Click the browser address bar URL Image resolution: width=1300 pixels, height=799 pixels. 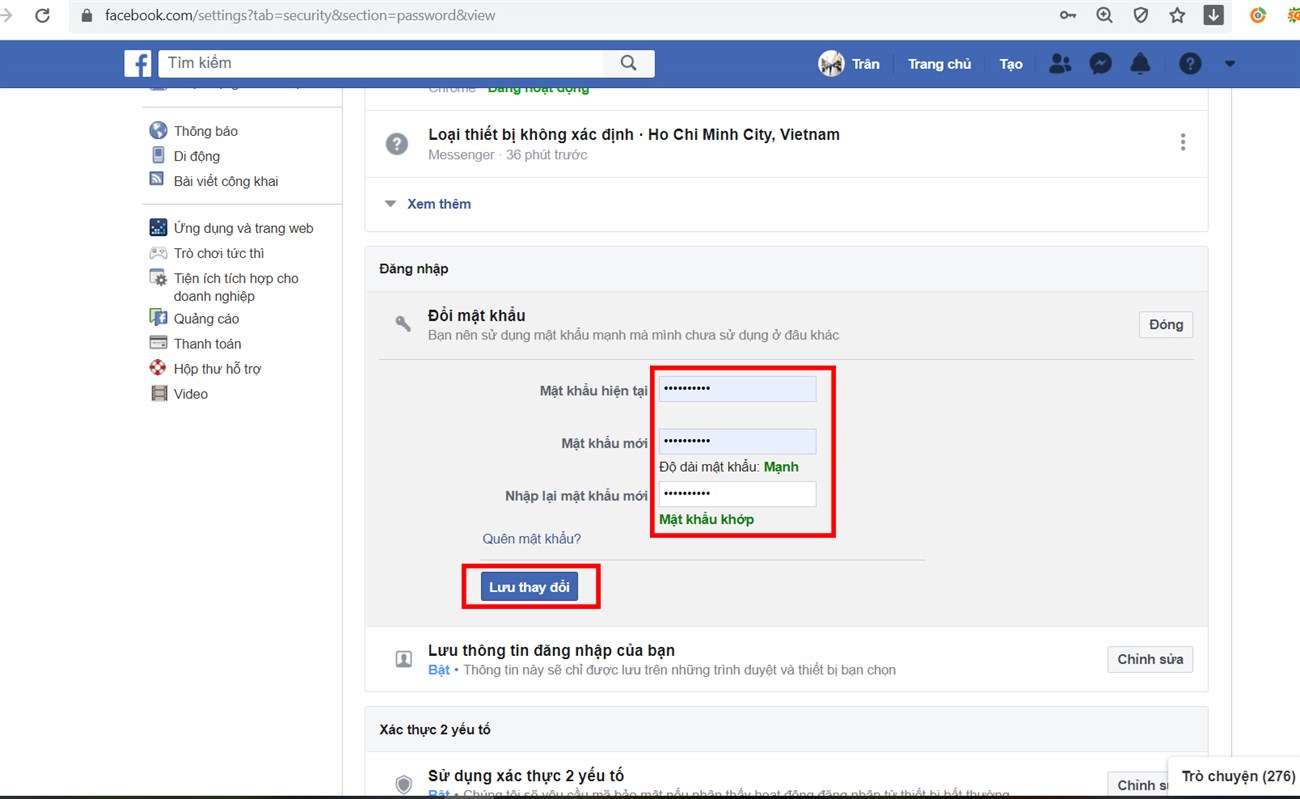tap(300, 15)
